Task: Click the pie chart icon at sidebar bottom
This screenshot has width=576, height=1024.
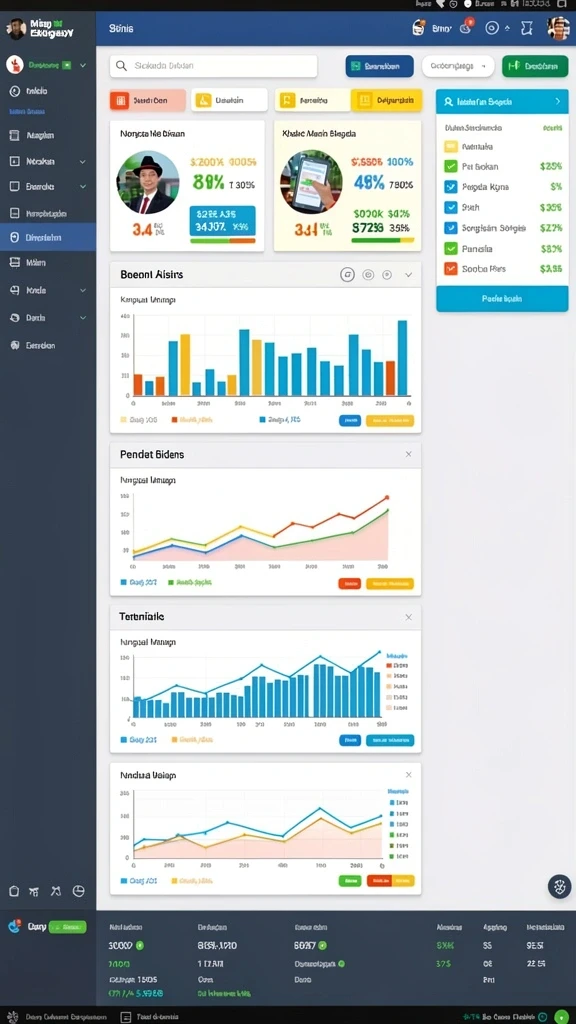Action: tap(78, 891)
